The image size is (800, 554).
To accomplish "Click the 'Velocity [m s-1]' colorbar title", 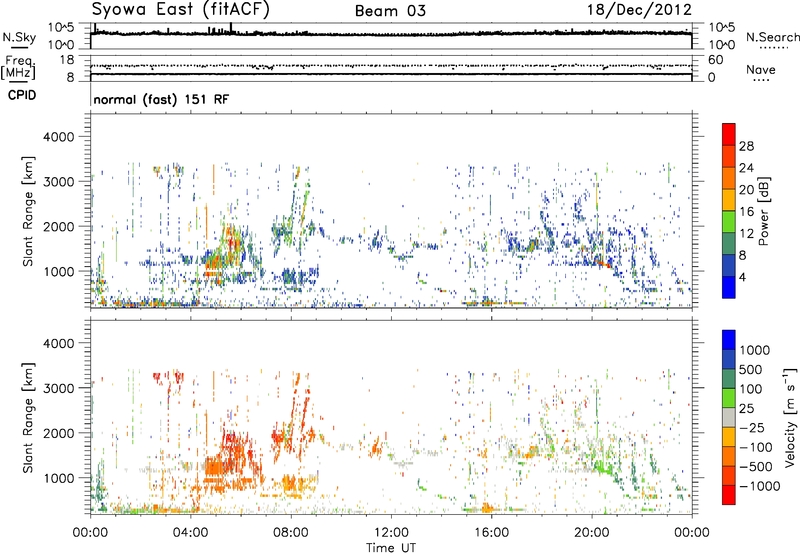I will 790,417.
